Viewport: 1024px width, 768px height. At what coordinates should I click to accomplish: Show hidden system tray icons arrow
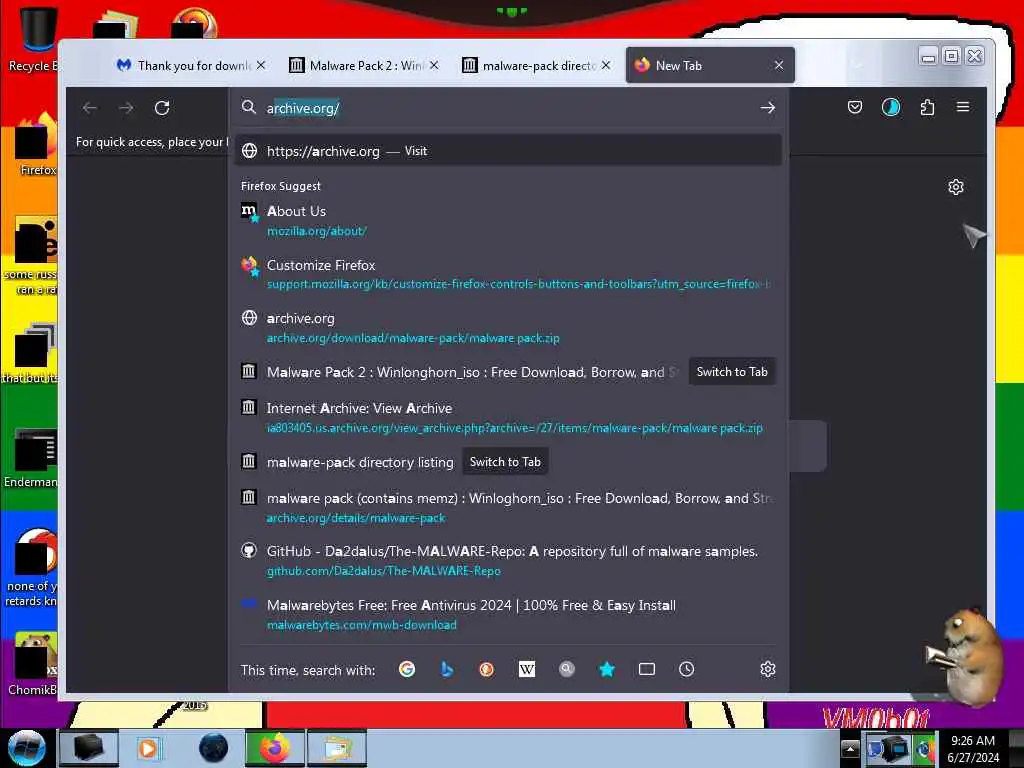pos(850,748)
